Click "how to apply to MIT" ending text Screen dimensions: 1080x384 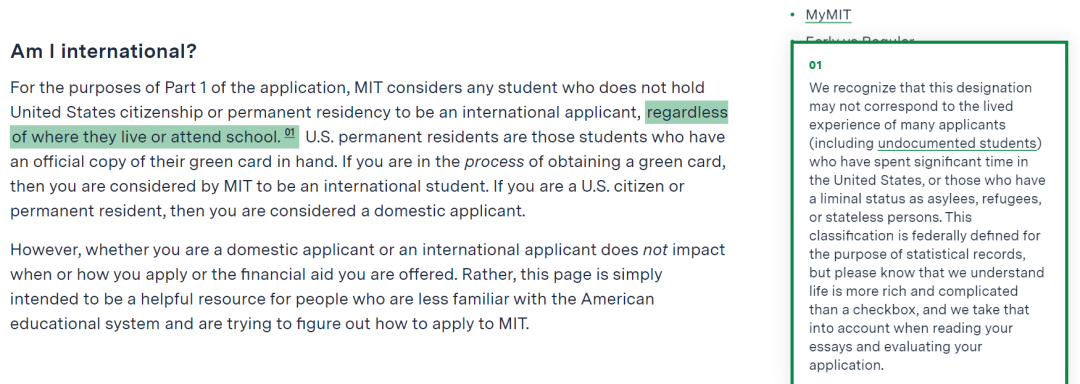455,324
